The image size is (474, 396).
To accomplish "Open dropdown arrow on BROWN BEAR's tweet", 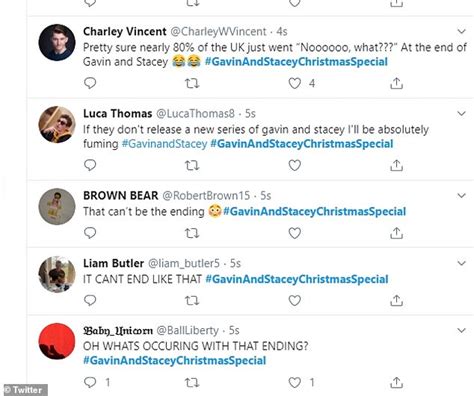I will click(x=461, y=195).
